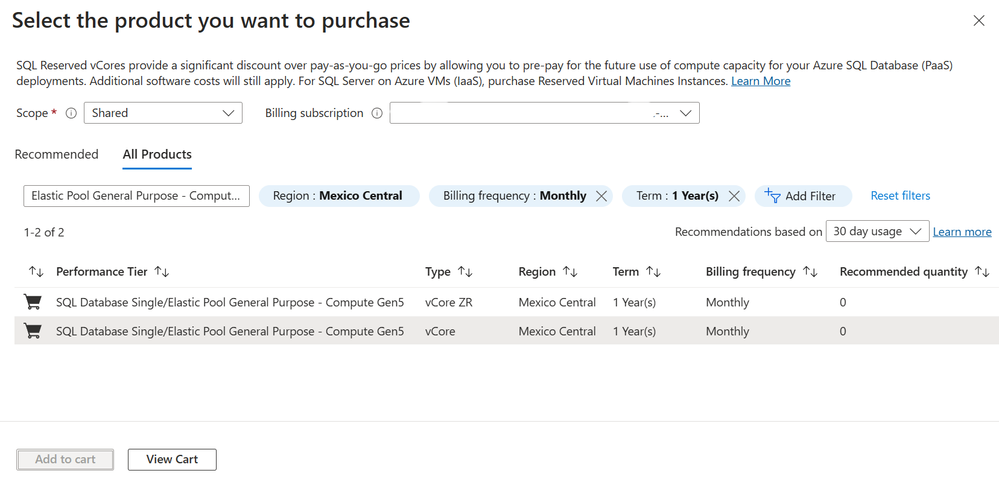999x491 pixels.
Task: Switch to the Recommended tab
Action: click(56, 154)
